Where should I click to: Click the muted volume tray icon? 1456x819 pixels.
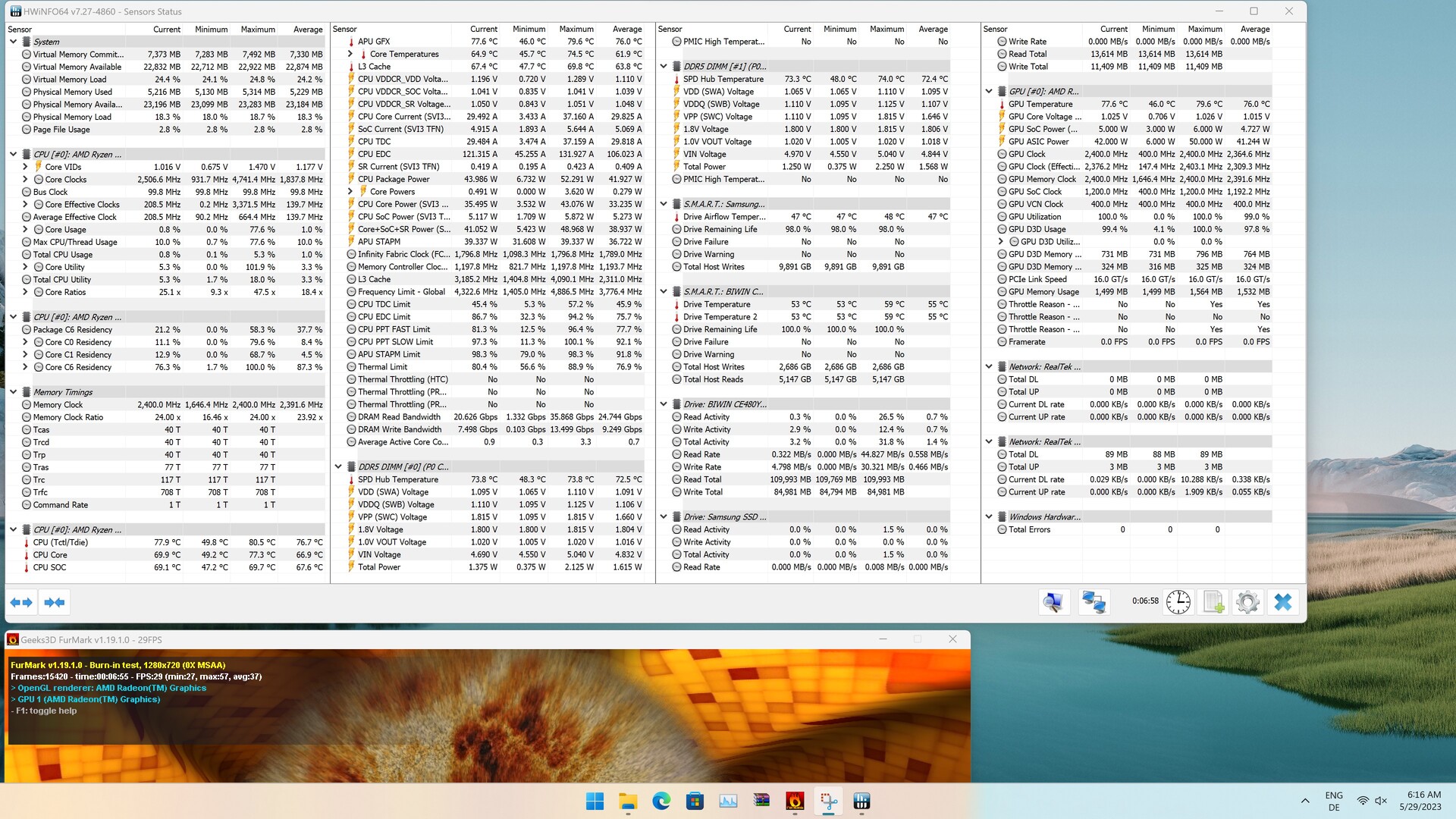click(x=1381, y=801)
